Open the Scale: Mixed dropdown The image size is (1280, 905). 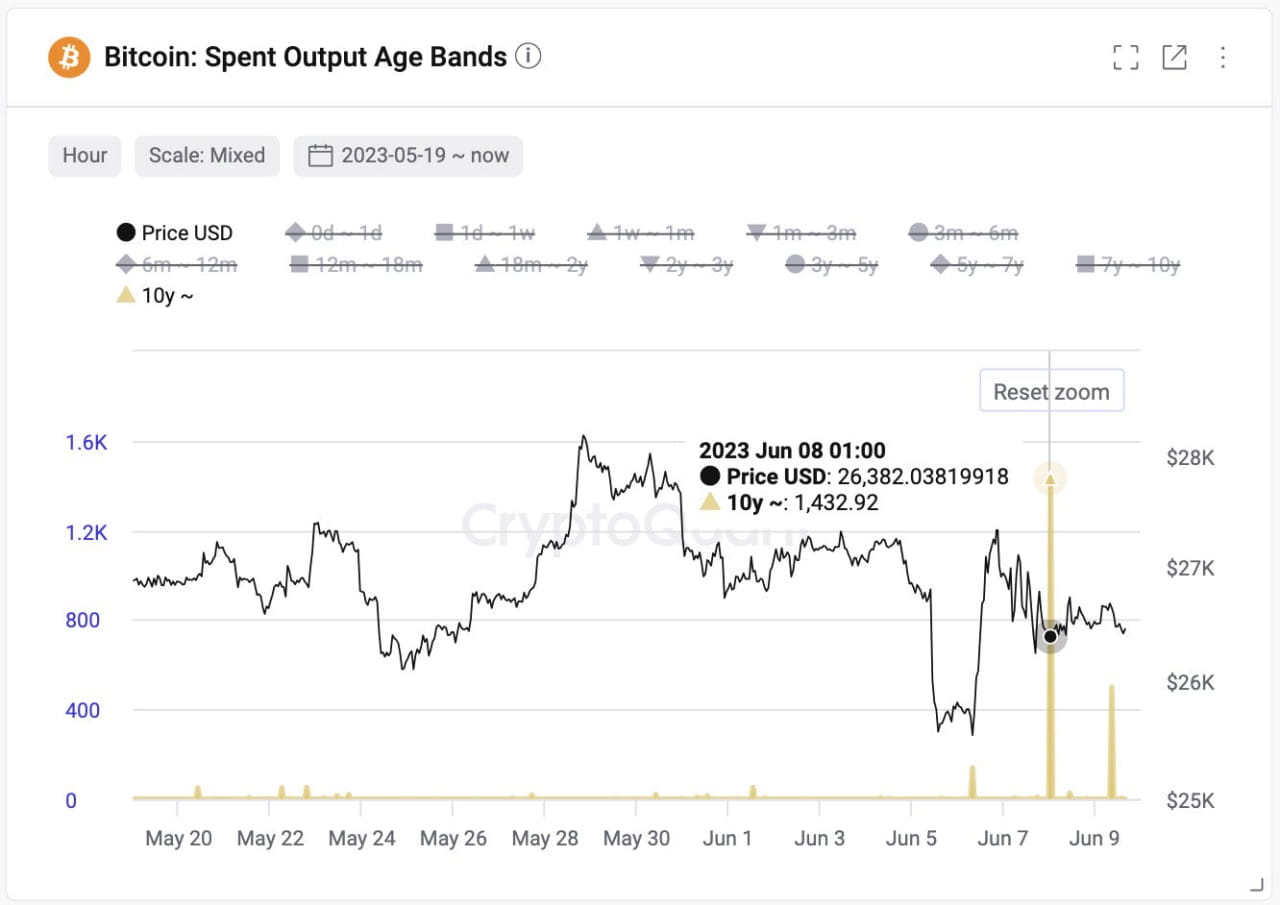coord(206,155)
